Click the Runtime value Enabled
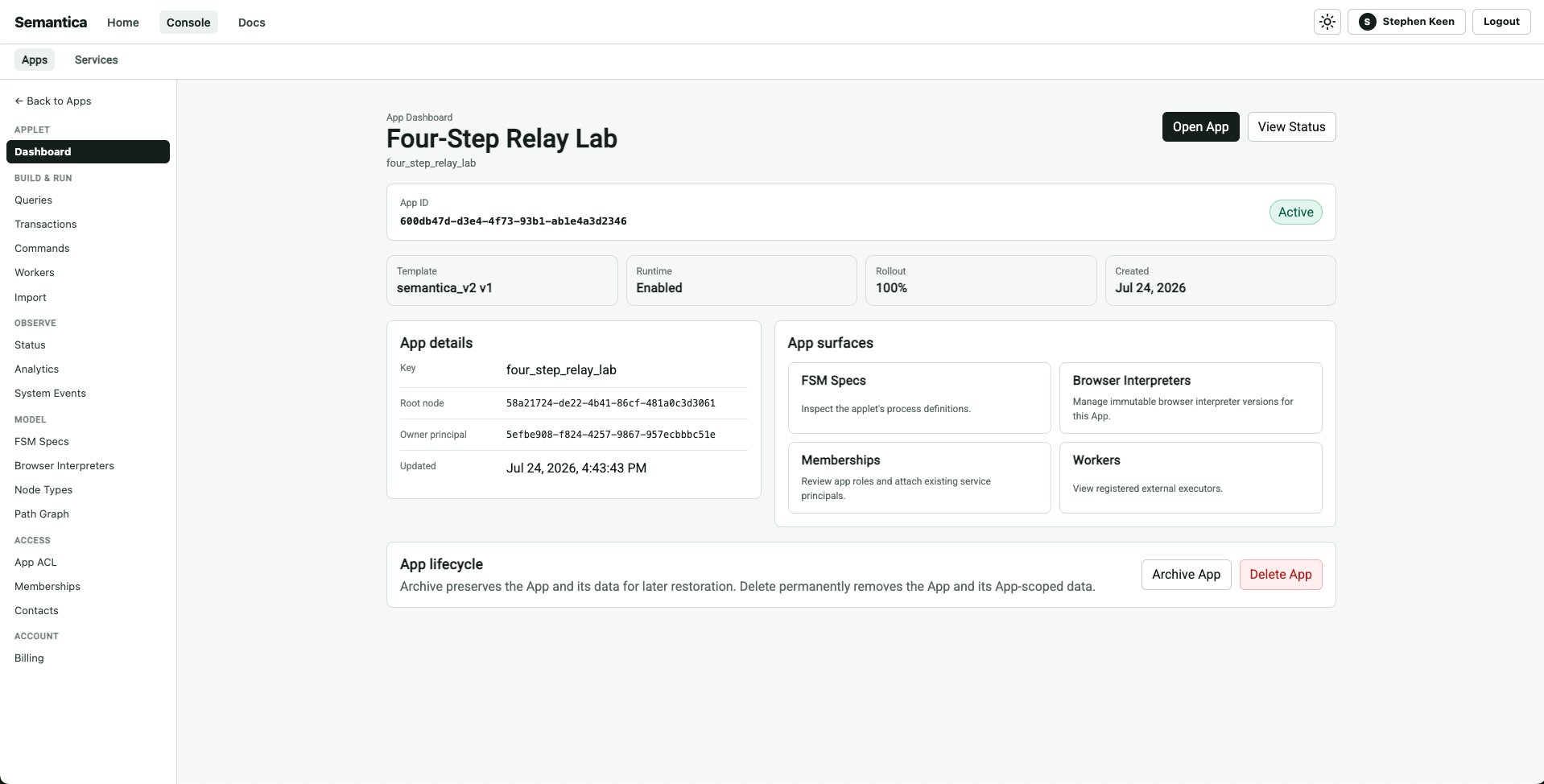1544x784 pixels. [659, 287]
